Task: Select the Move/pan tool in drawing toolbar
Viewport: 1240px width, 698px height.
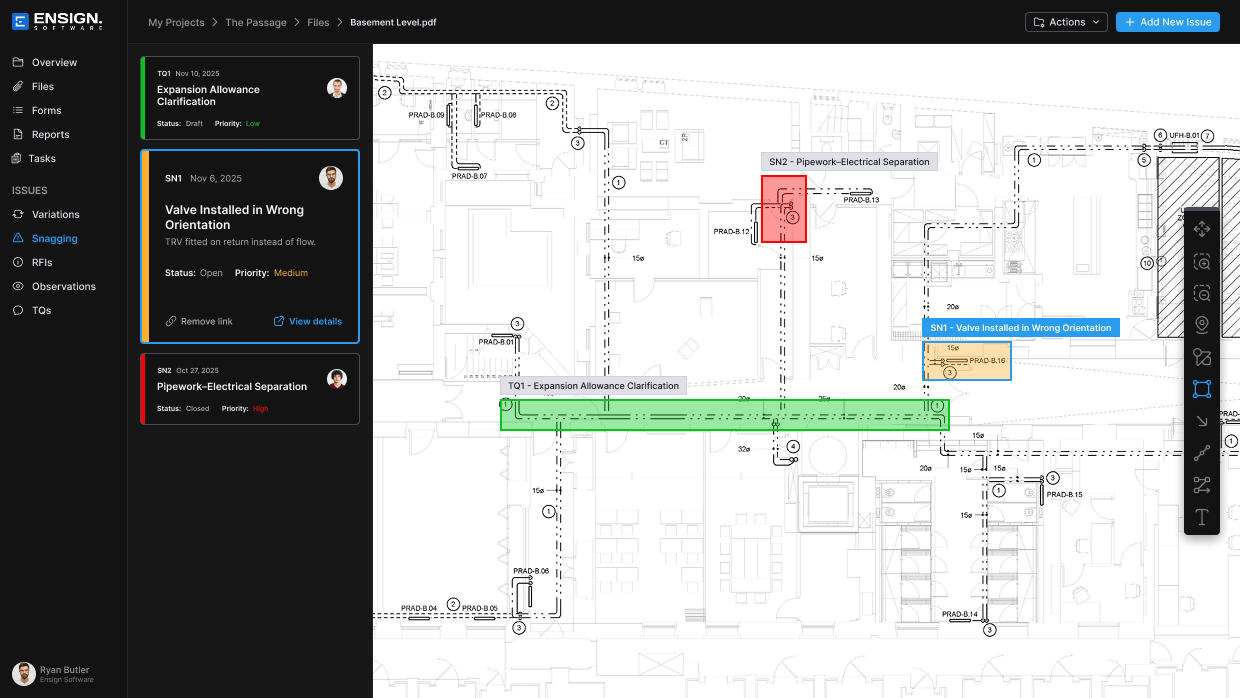Action: (1202, 229)
